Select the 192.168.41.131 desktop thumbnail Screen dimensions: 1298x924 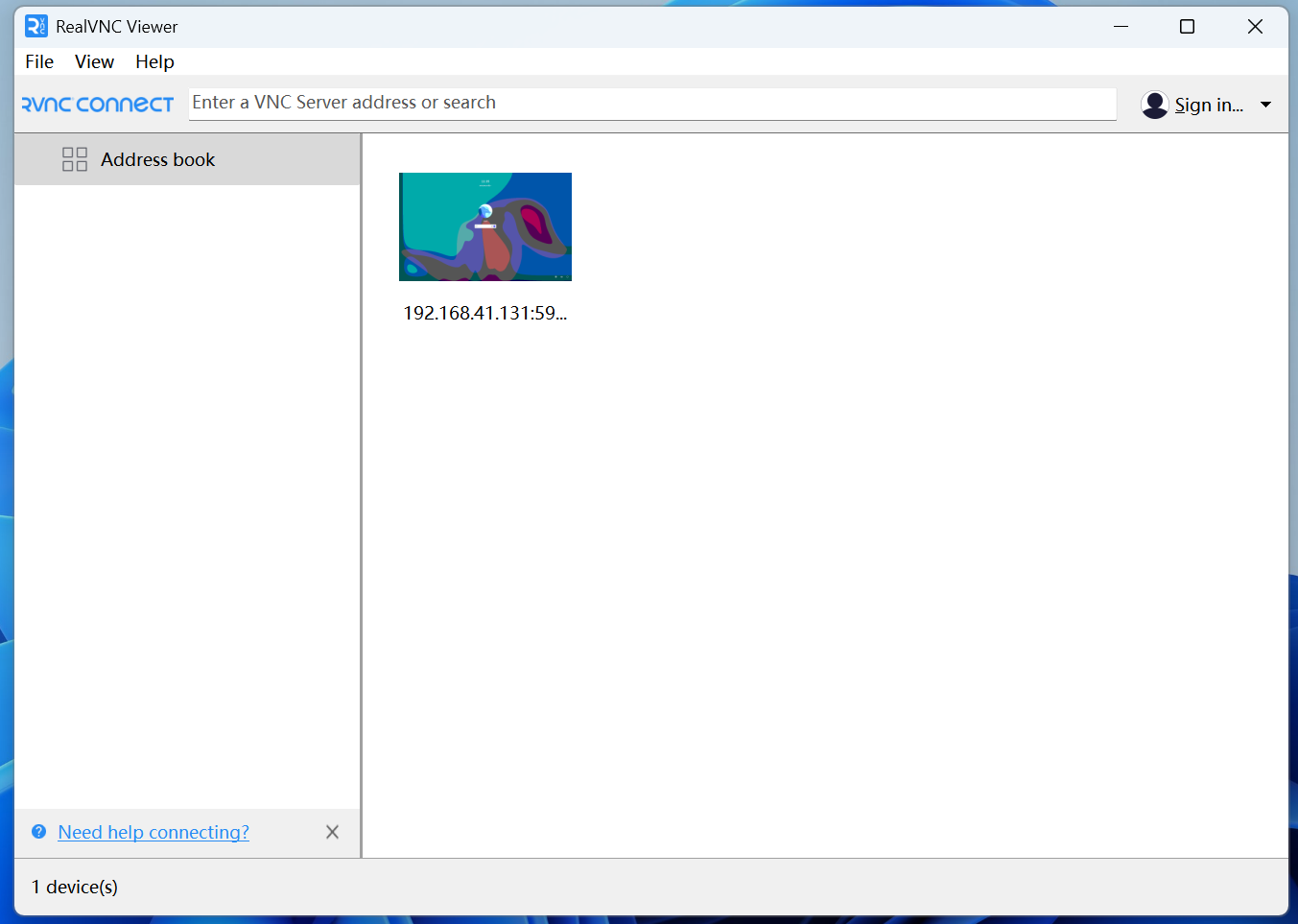tap(485, 226)
